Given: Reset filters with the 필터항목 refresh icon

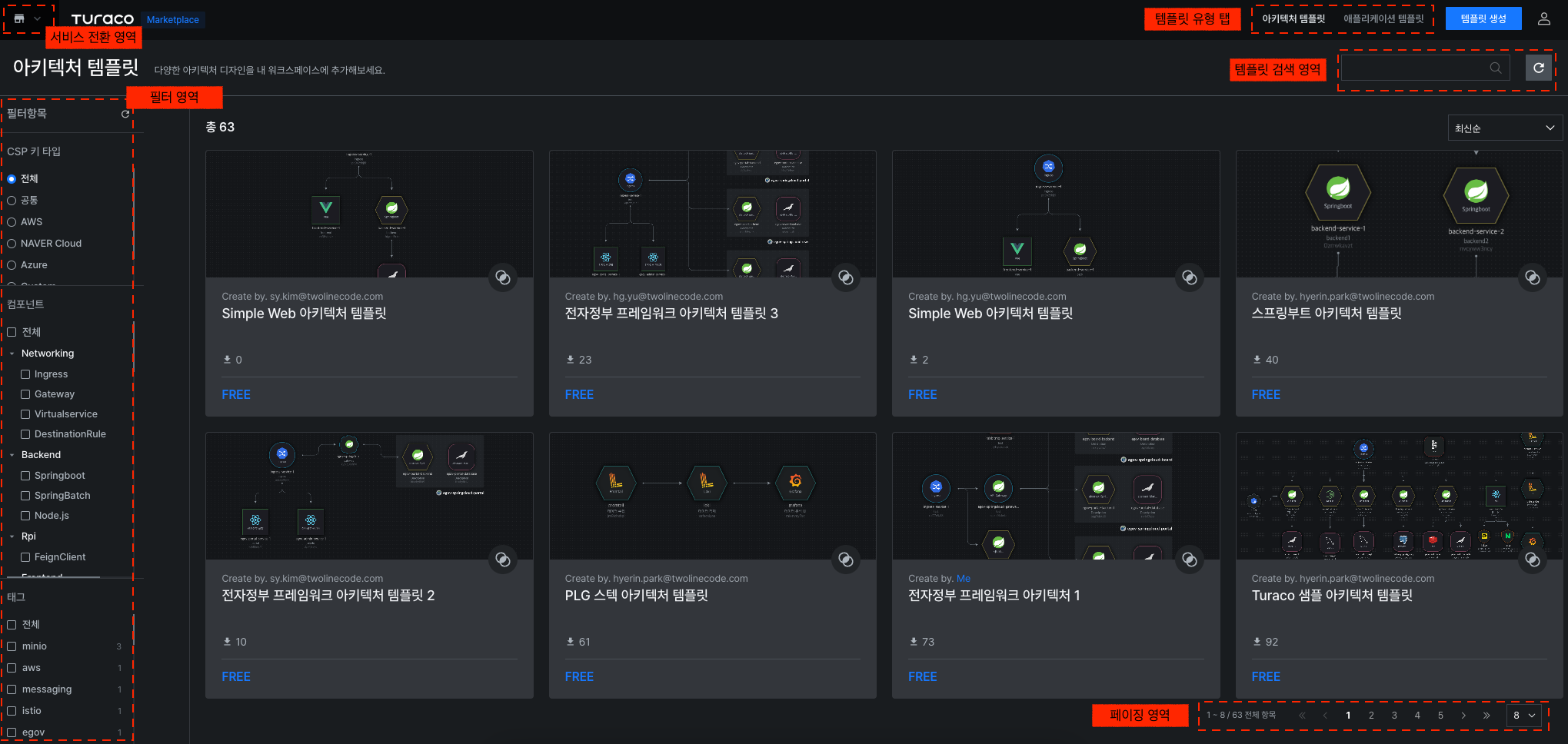Looking at the screenshot, I should coord(125,114).
